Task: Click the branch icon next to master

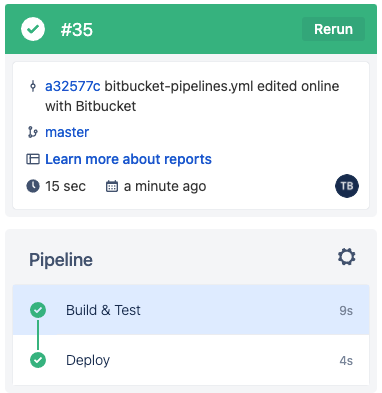Action: (x=33, y=132)
